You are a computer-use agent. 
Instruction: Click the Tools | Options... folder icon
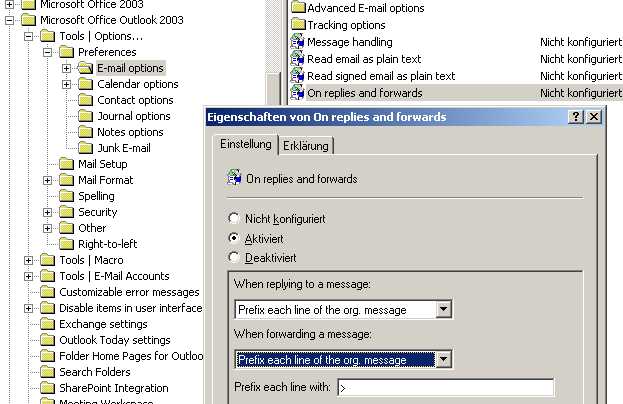47,36
